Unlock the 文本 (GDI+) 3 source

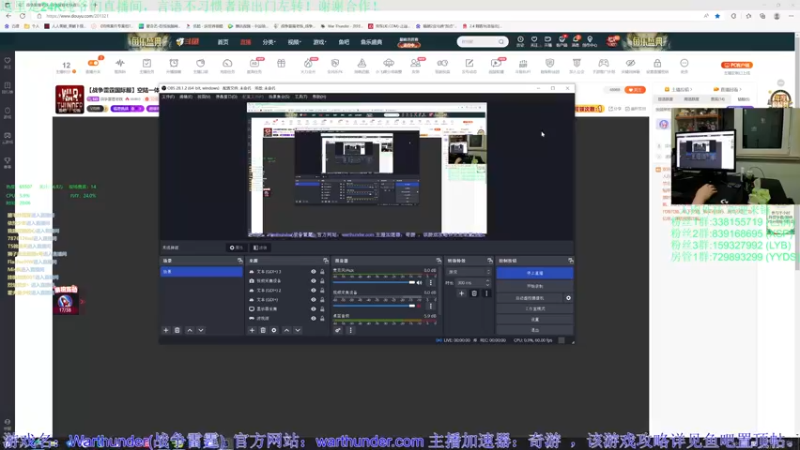(322, 272)
